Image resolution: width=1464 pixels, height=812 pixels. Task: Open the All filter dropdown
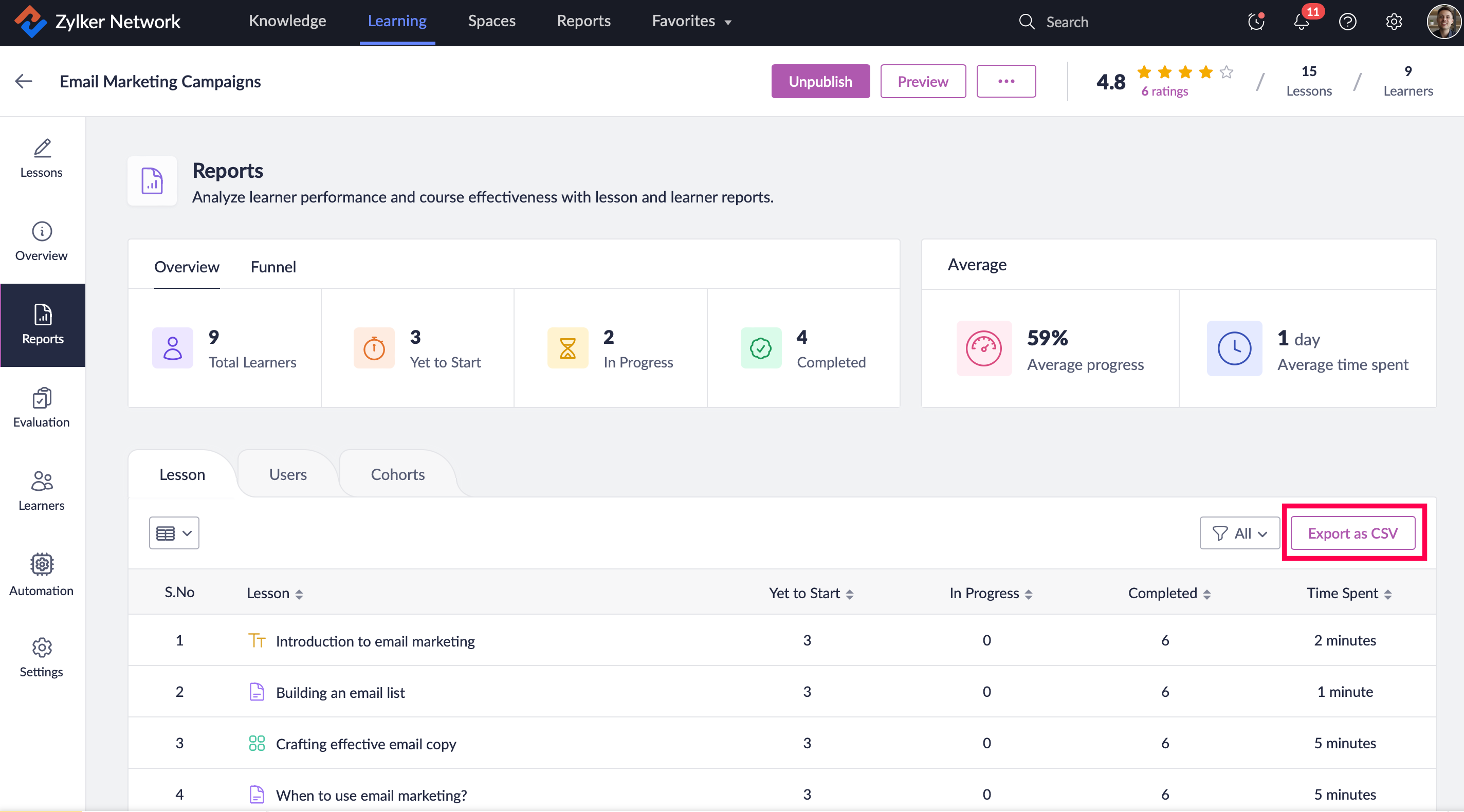click(1239, 533)
